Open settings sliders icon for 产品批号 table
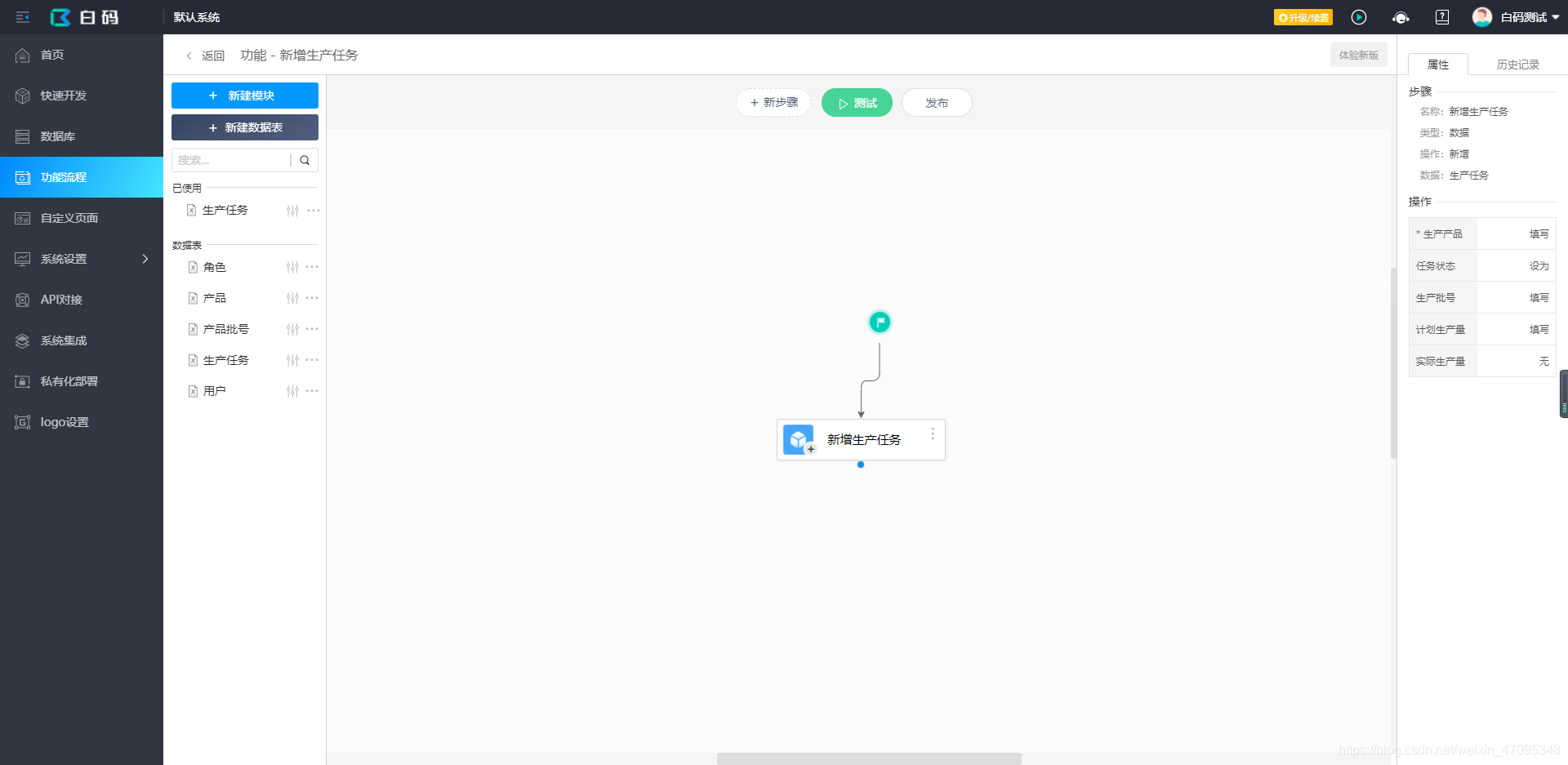 [x=292, y=329]
